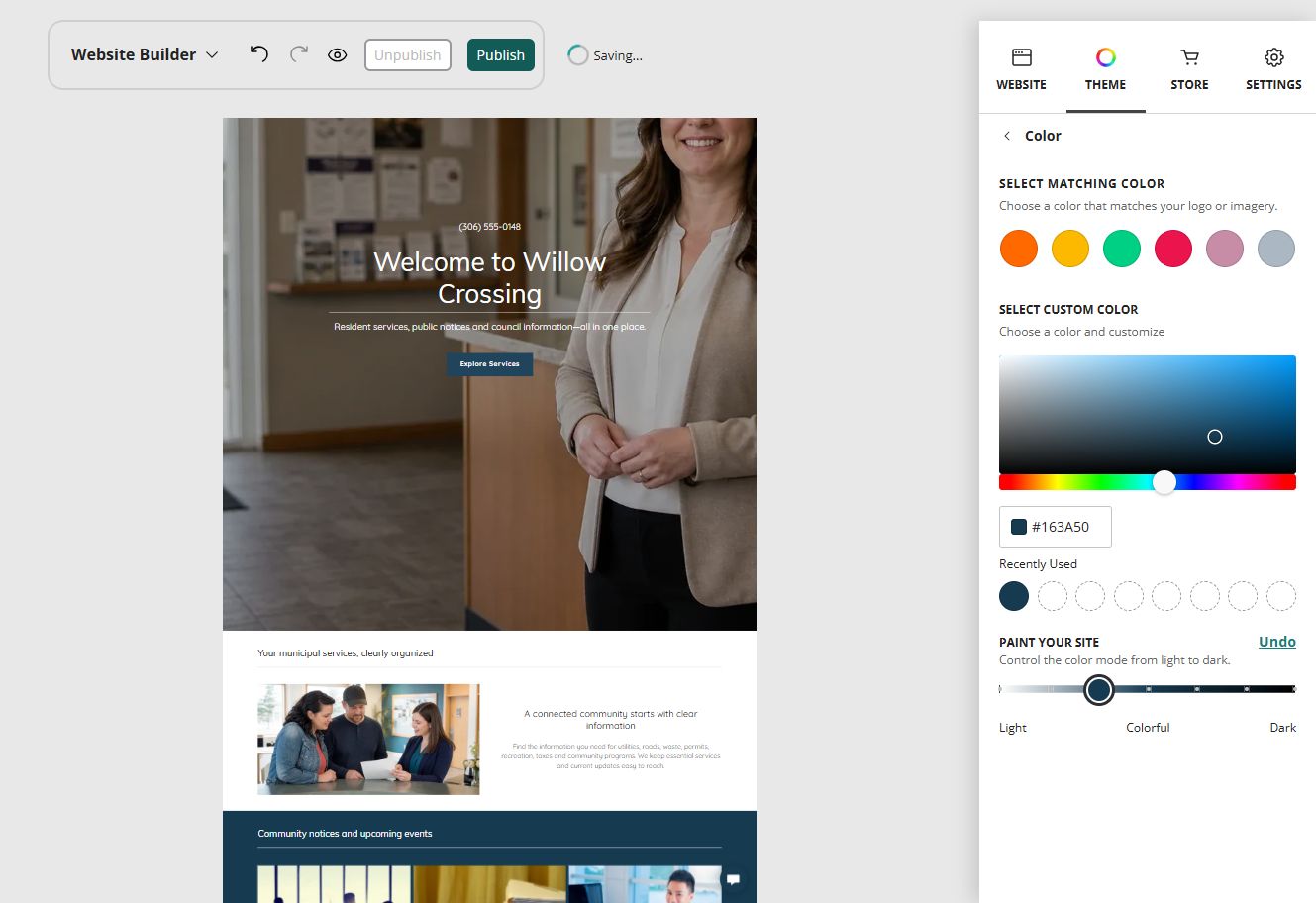Select the orange matching color swatch
Image resolution: width=1316 pixels, height=903 pixels.
coord(1019,249)
